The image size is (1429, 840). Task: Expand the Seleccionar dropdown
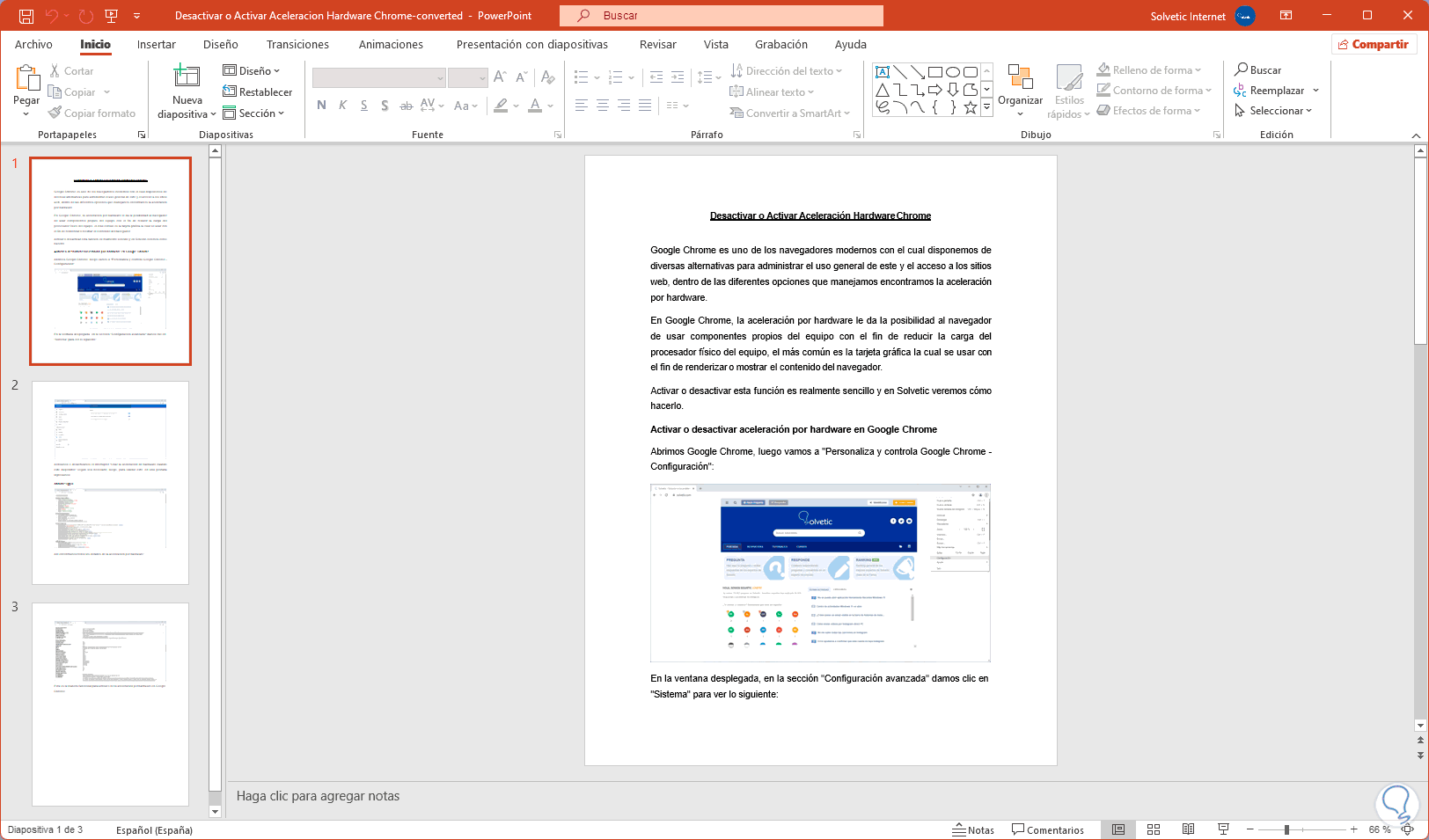pyautogui.click(x=1273, y=110)
